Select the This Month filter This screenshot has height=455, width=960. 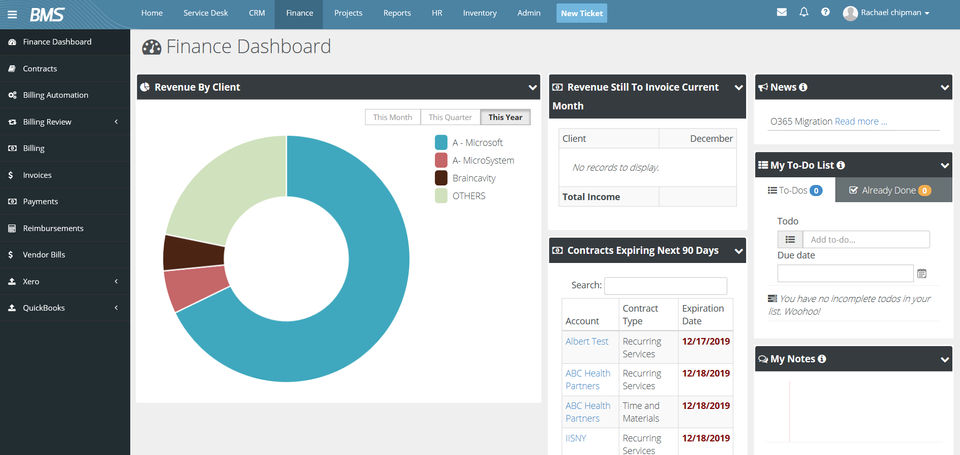392,117
